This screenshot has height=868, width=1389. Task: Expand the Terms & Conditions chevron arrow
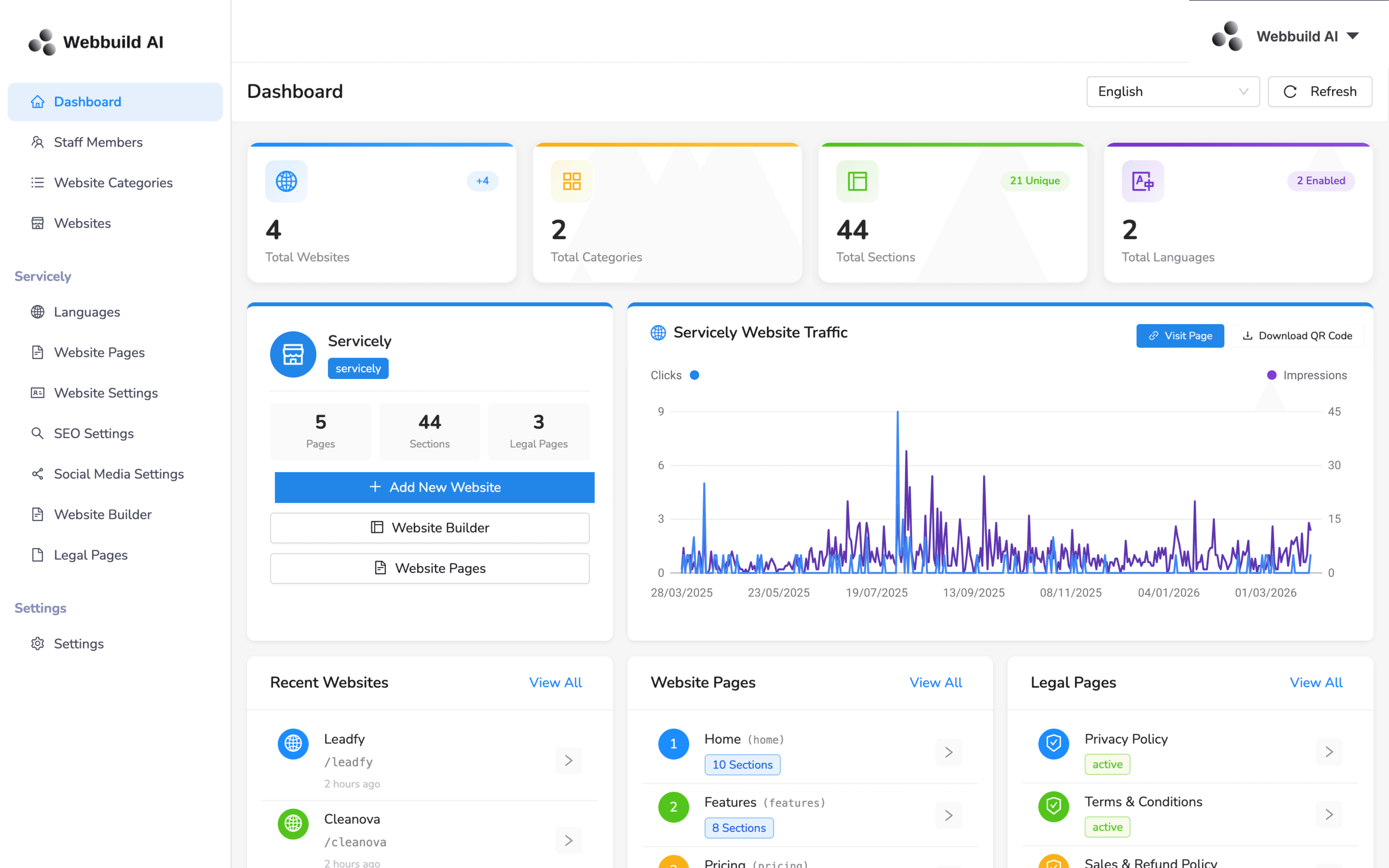point(1329,815)
